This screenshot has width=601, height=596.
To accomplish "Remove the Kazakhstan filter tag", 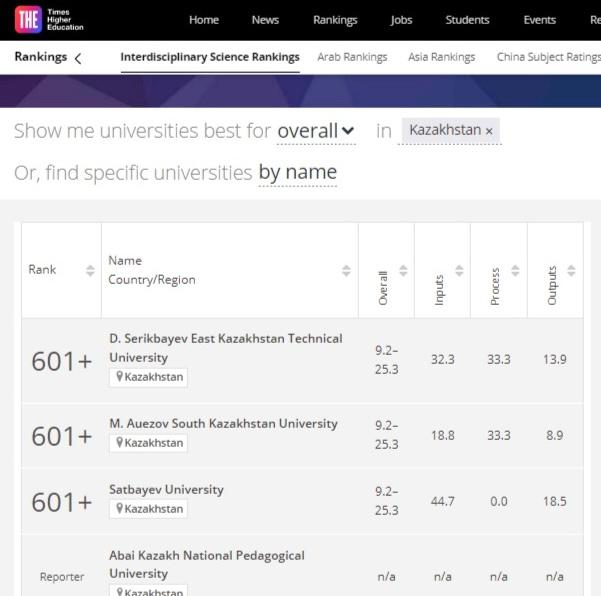I will (x=489, y=131).
